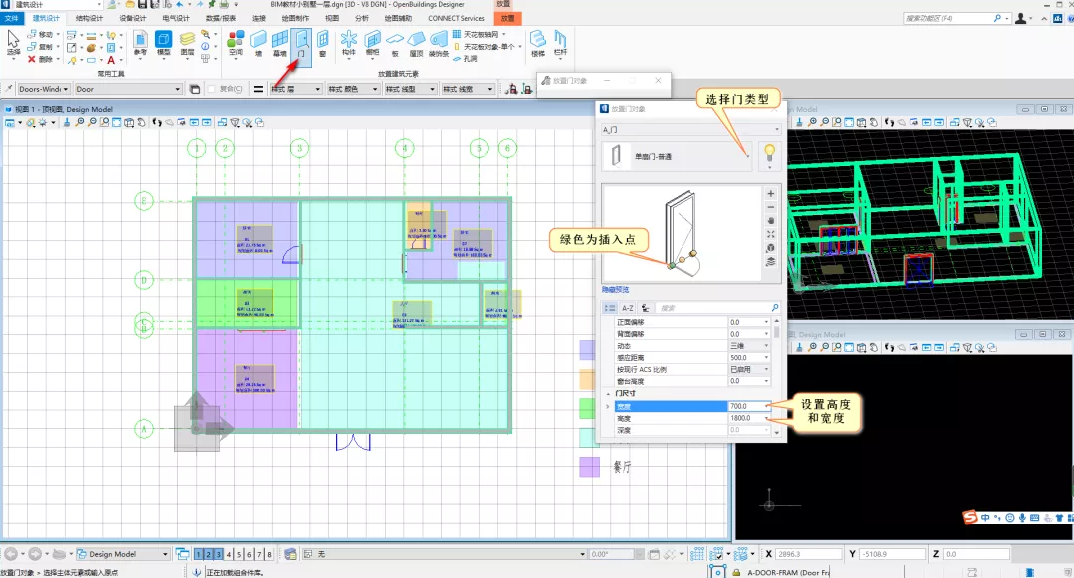Click the pan hand icon in door preview

tap(771, 221)
